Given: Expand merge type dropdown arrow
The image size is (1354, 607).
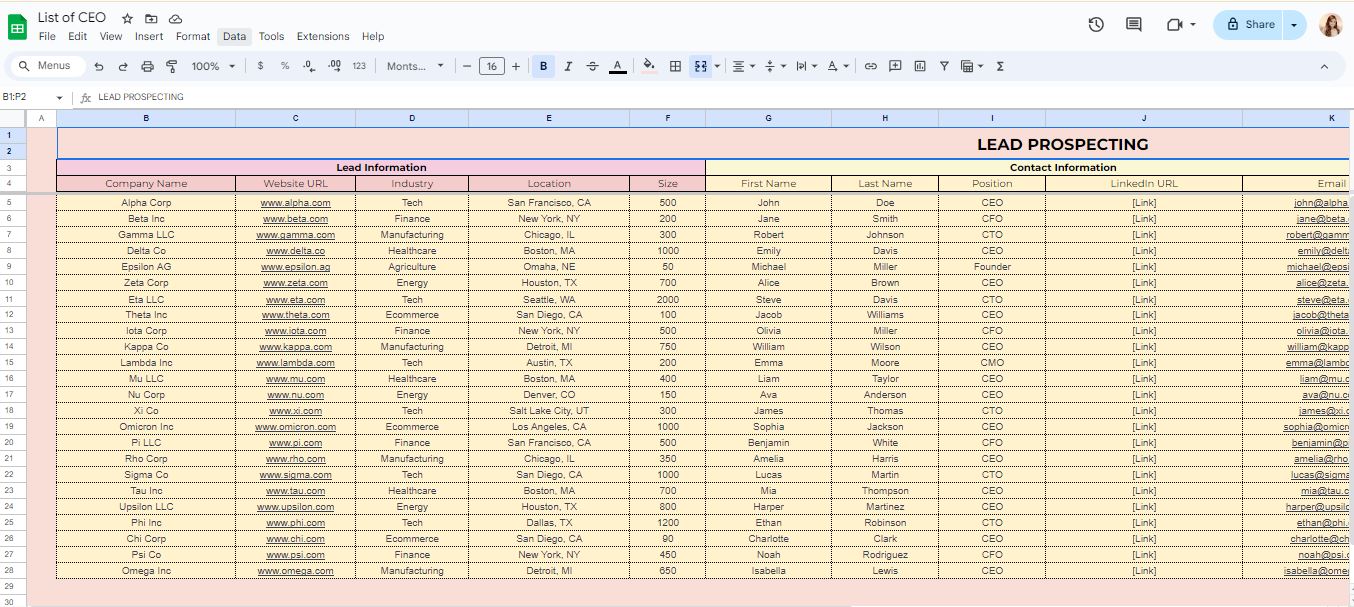Looking at the screenshot, I should [717, 66].
